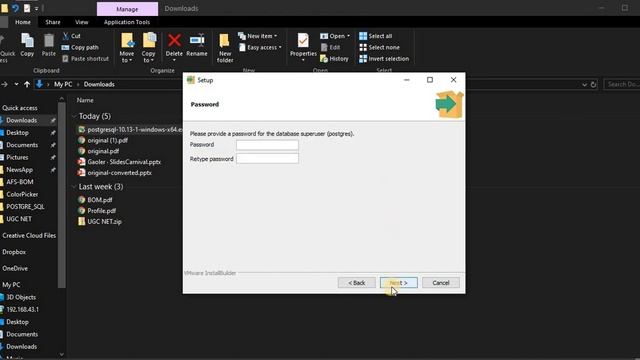Open Pictures in the sidebar
Screen dimensions: 640x360
click(x=17, y=157)
